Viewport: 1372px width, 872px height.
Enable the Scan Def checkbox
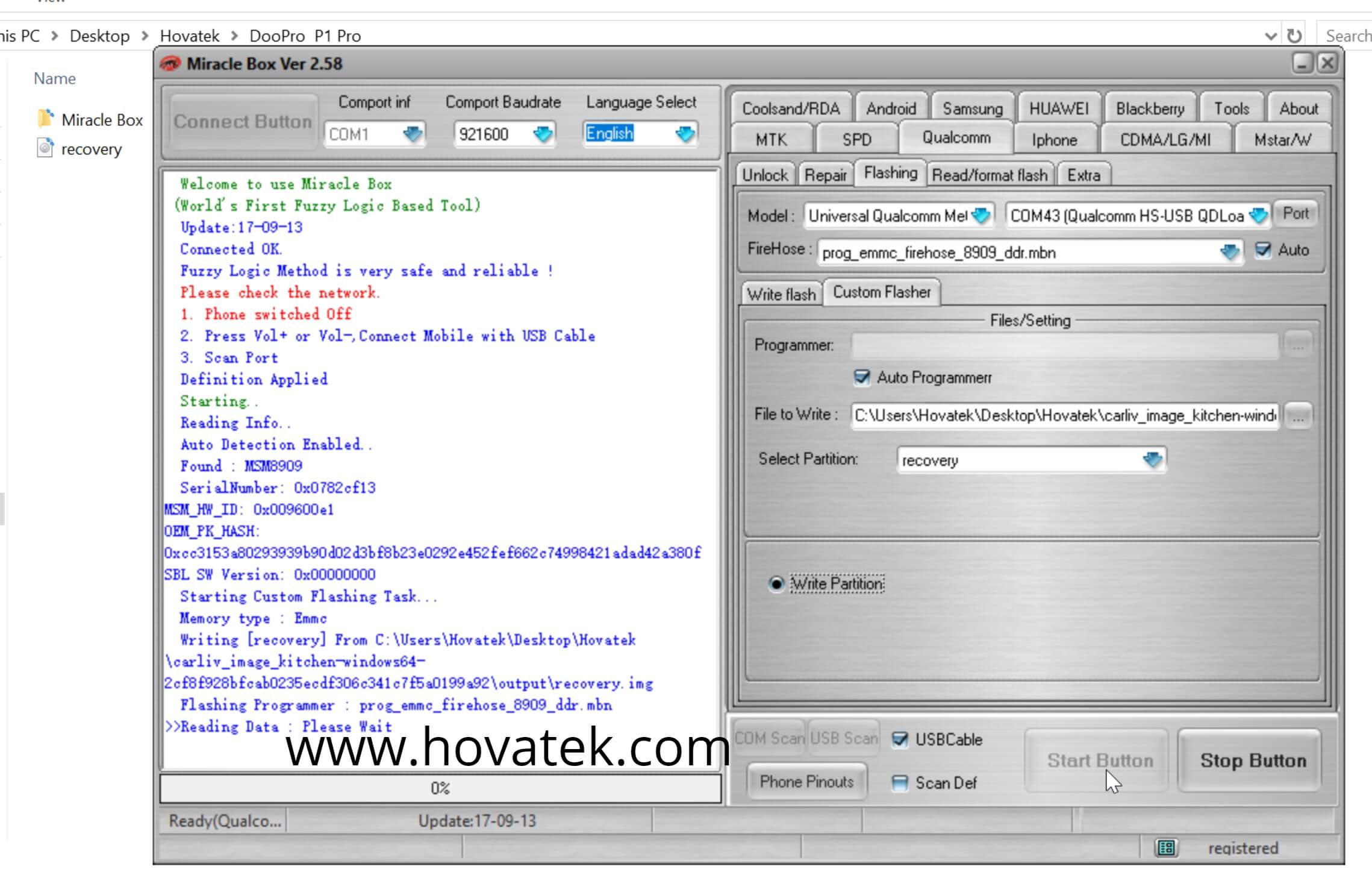[x=900, y=783]
